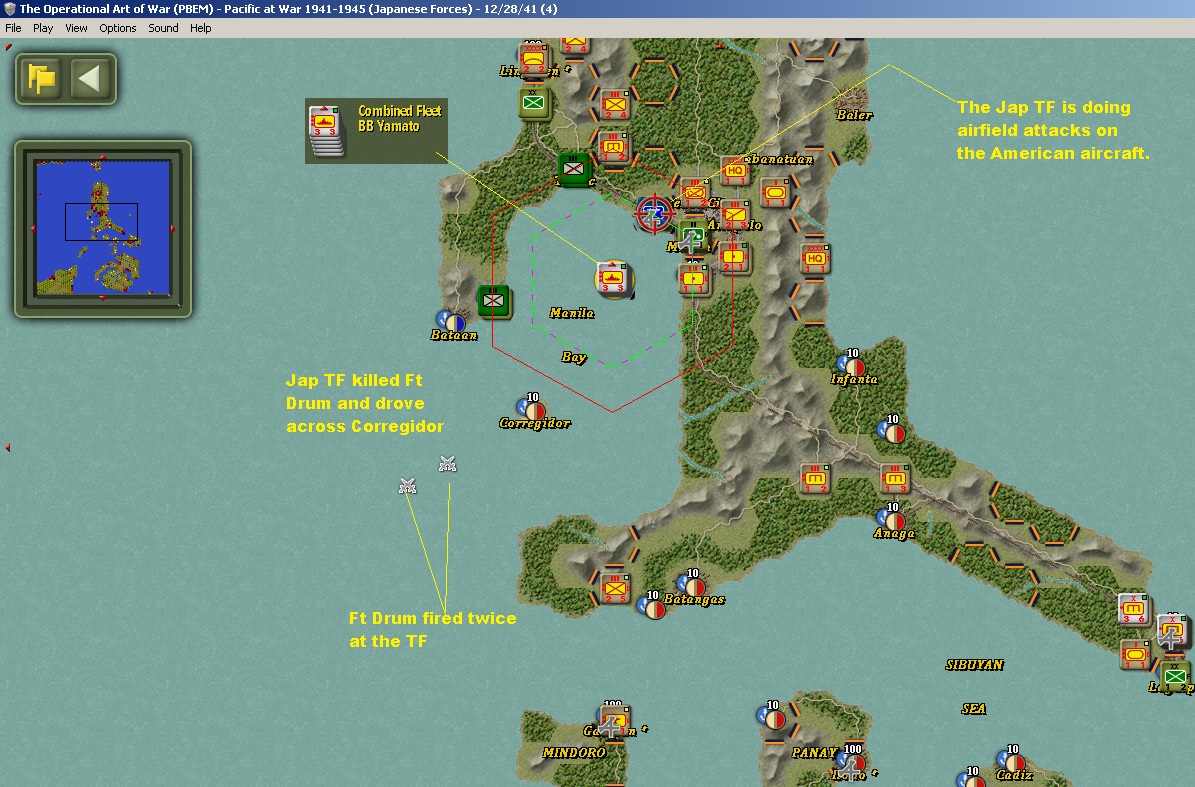This screenshot has width=1195, height=787.
Task: Select the dark green infantry unit above Bataan
Action: [x=494, y=301]
